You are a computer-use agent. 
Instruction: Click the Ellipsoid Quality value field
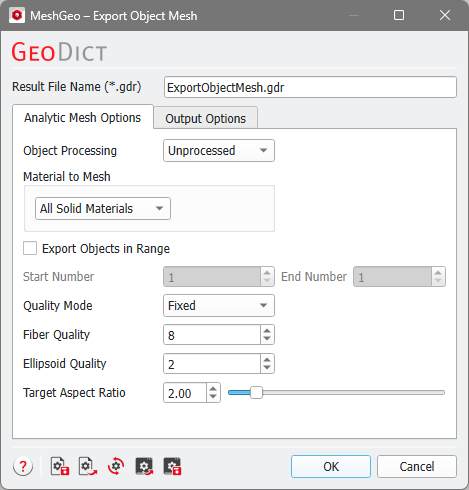212,364
